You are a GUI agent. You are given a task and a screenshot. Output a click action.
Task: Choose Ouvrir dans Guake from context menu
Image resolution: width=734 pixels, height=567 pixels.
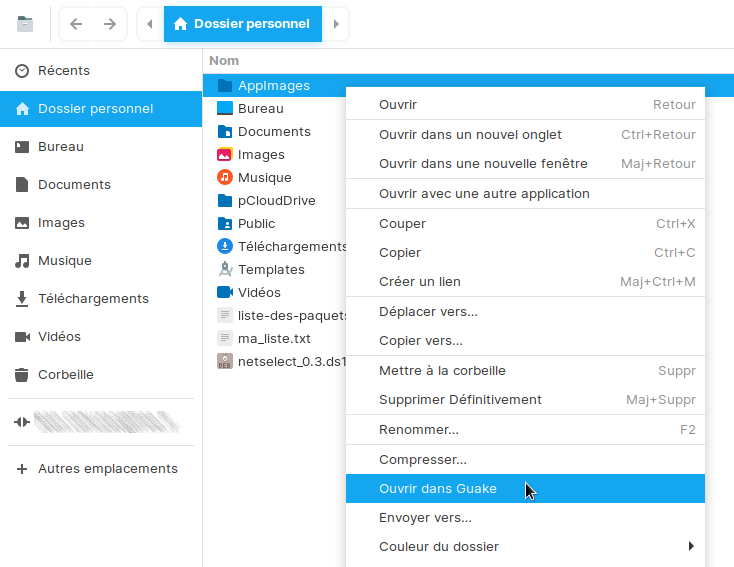[438, 489]
